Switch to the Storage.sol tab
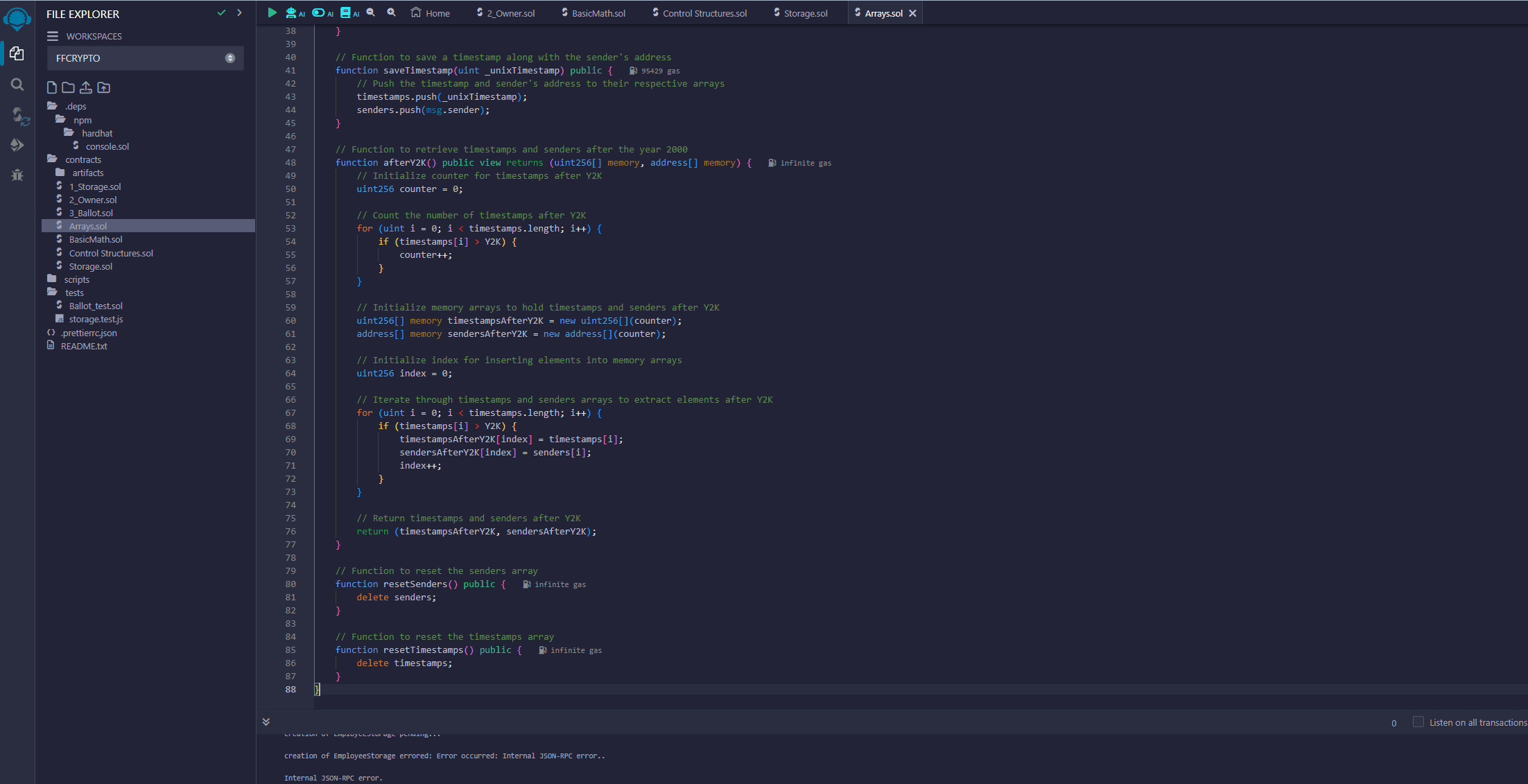Viewport: 1528px width, 784px height. (801, 13)
